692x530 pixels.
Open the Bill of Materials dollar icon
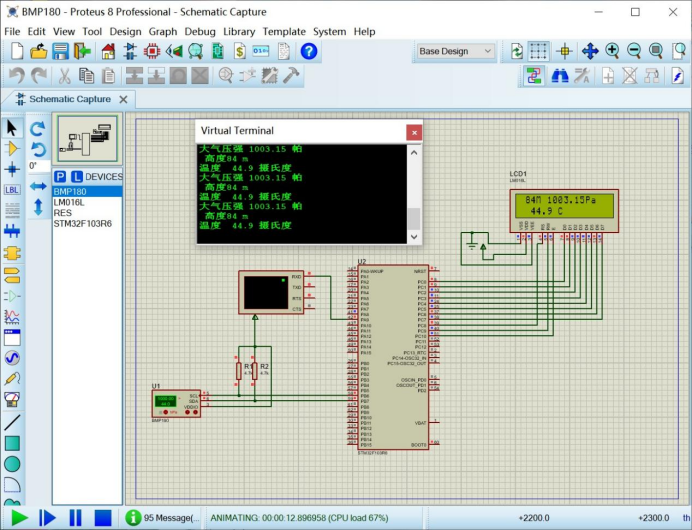[x=239, y=51]
